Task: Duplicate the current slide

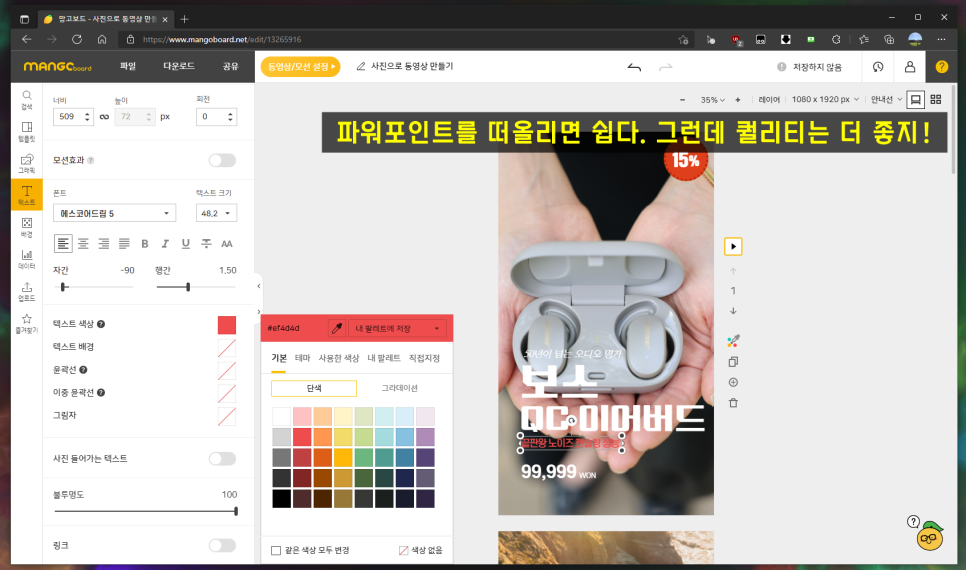Action: point(733,362)
